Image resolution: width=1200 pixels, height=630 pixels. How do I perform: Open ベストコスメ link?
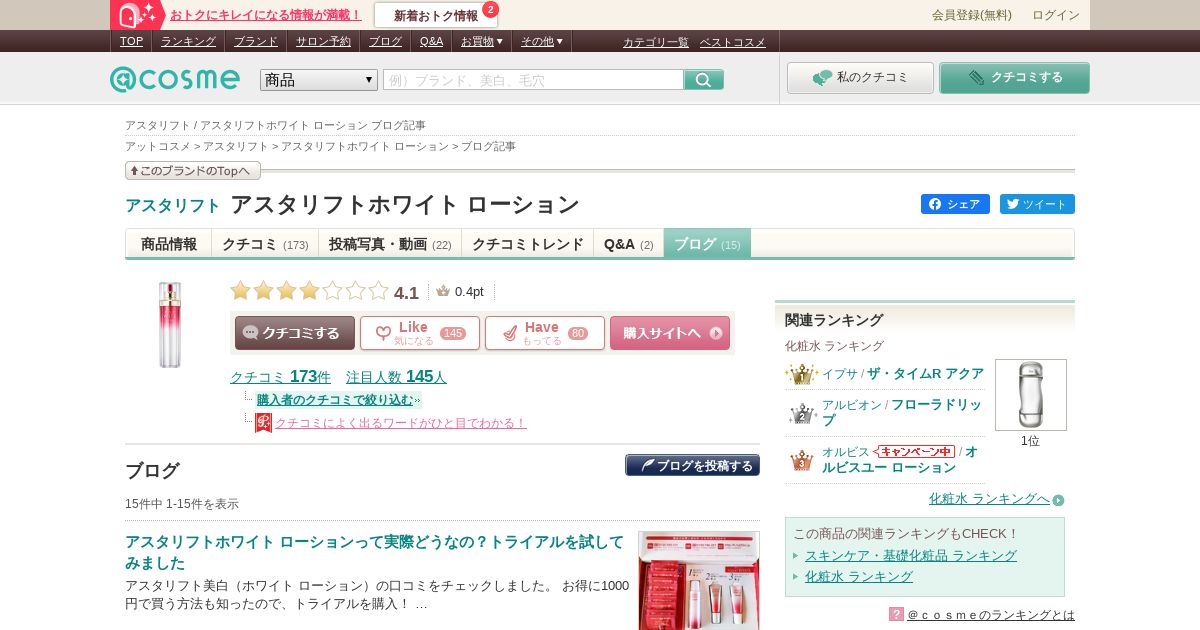[732, 42]
